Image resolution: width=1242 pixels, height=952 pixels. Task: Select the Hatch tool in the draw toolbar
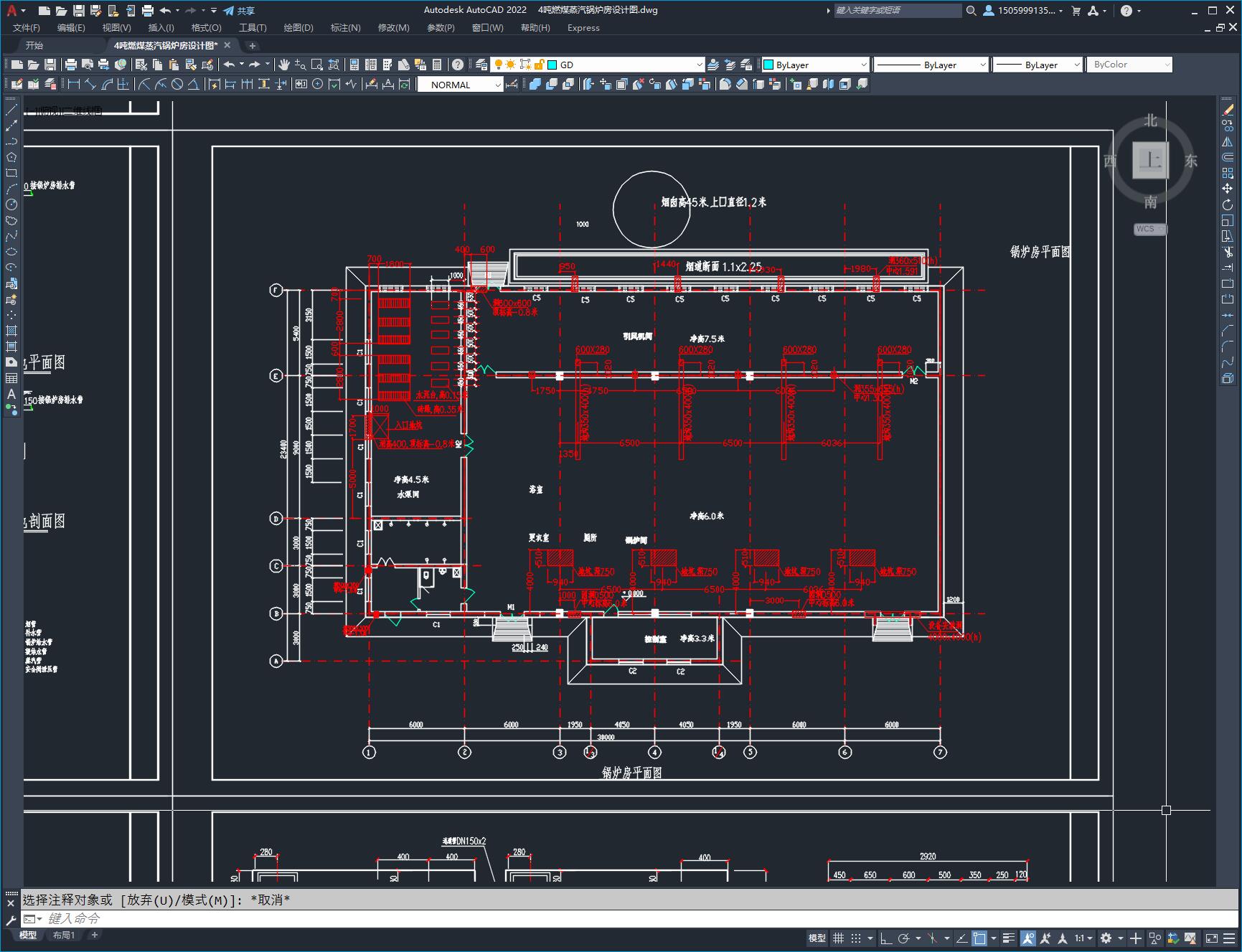[x=11, y=331]
